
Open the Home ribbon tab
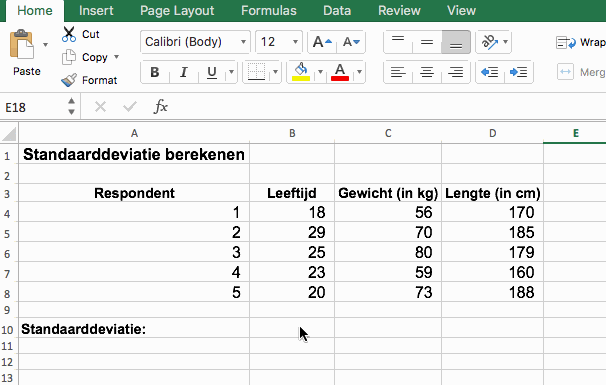(x=35, y=10)
